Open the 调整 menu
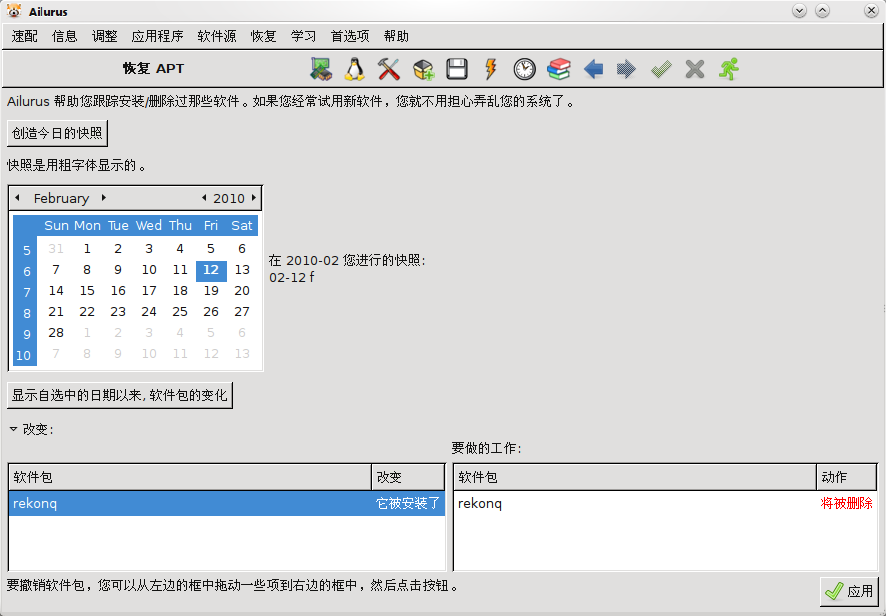The width and height of the screenshot is (886, 616). click(x=105, y=36)
